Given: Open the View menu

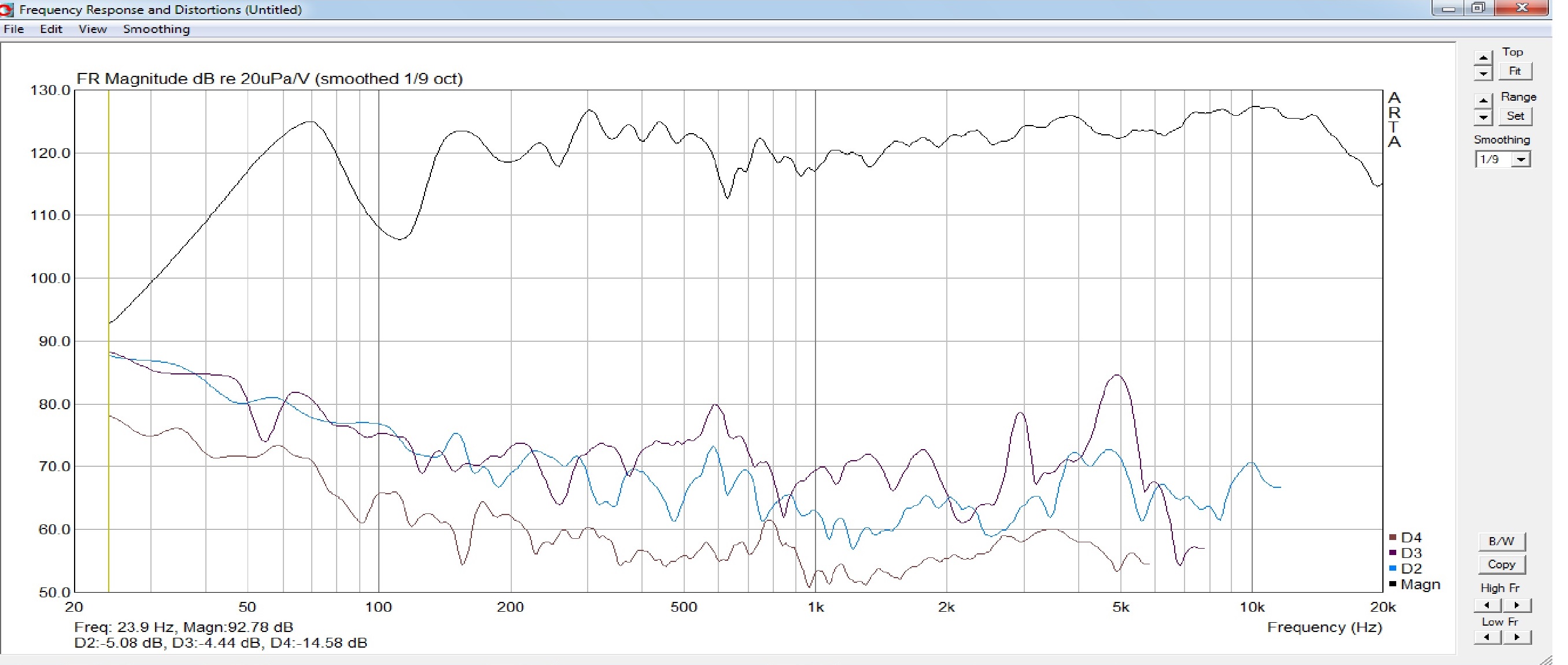Looking at the screenshot, I should click(93, 30).
